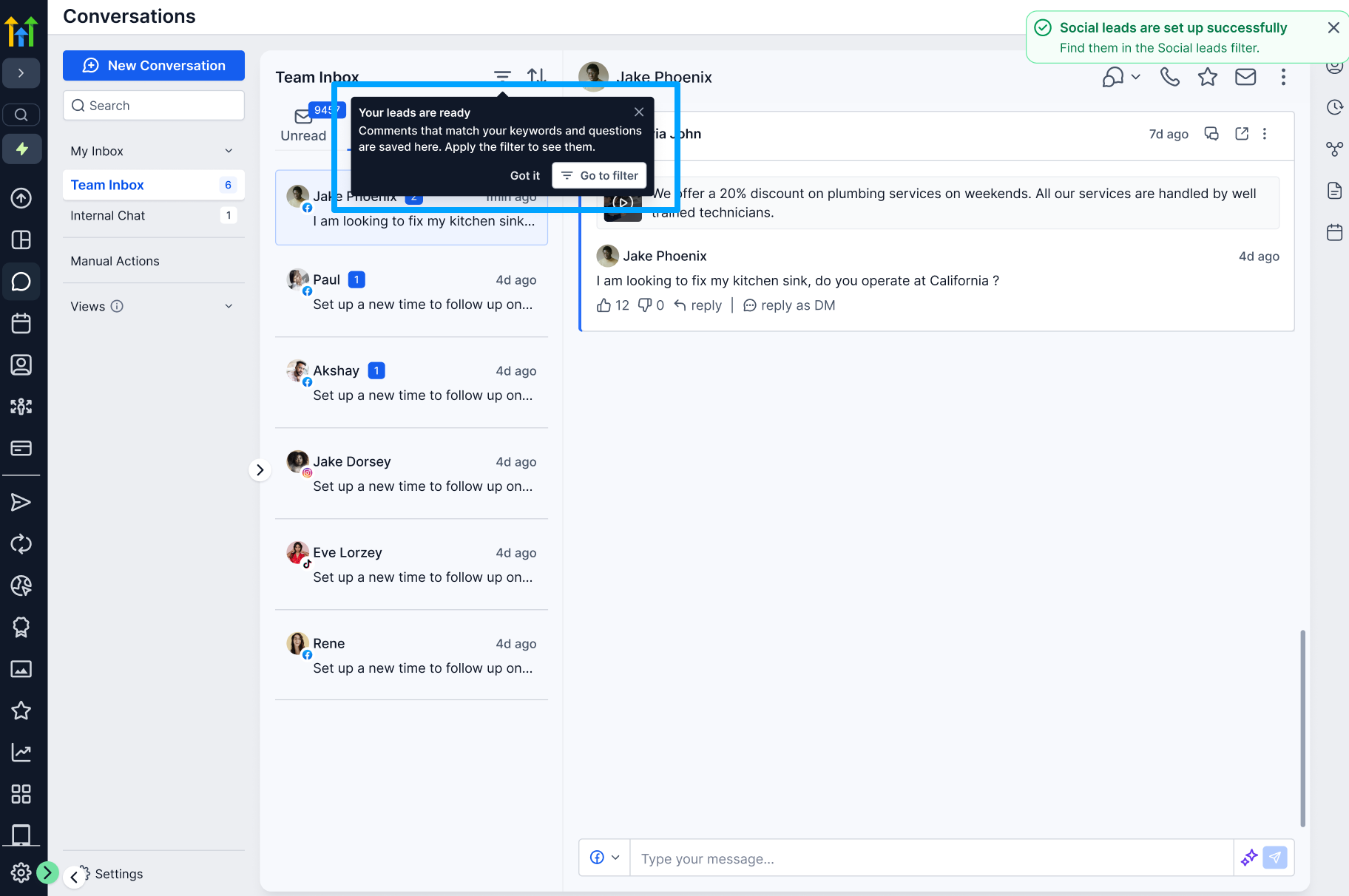Click the send message button
Viewport: 1349px width, 896px height.
pyautogui.click(x=1275, y=858)
